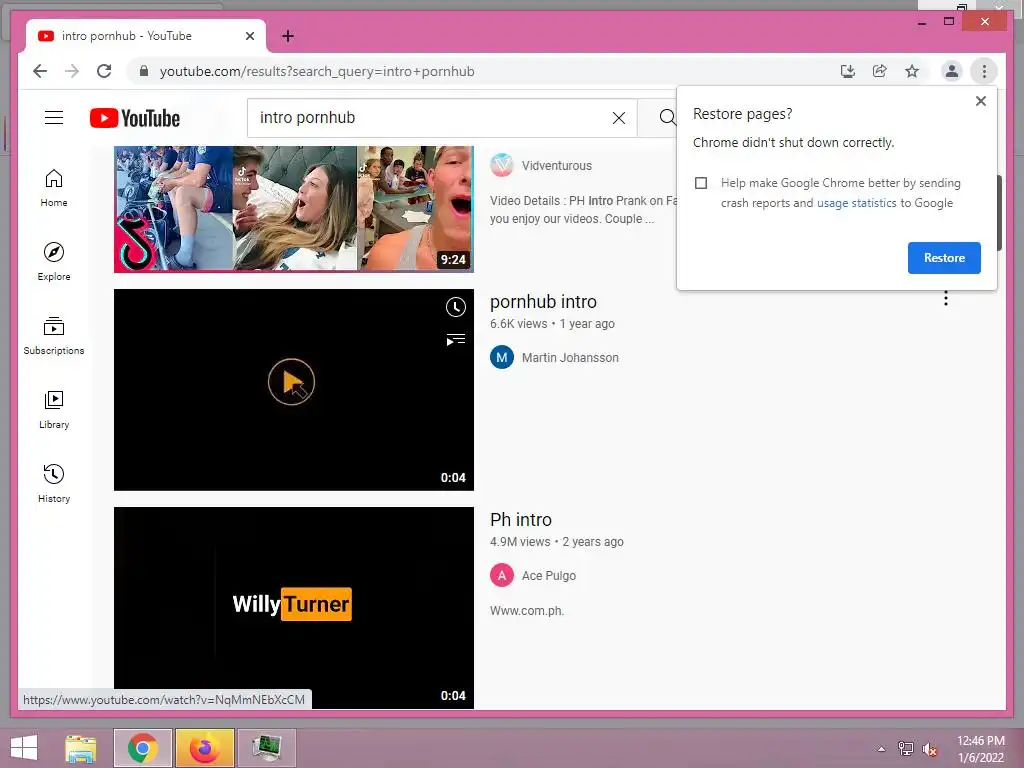Open the 'Ph intro' video thumbnail
The height and width of the screenshot is (768, 1024).
pos(294,608)
